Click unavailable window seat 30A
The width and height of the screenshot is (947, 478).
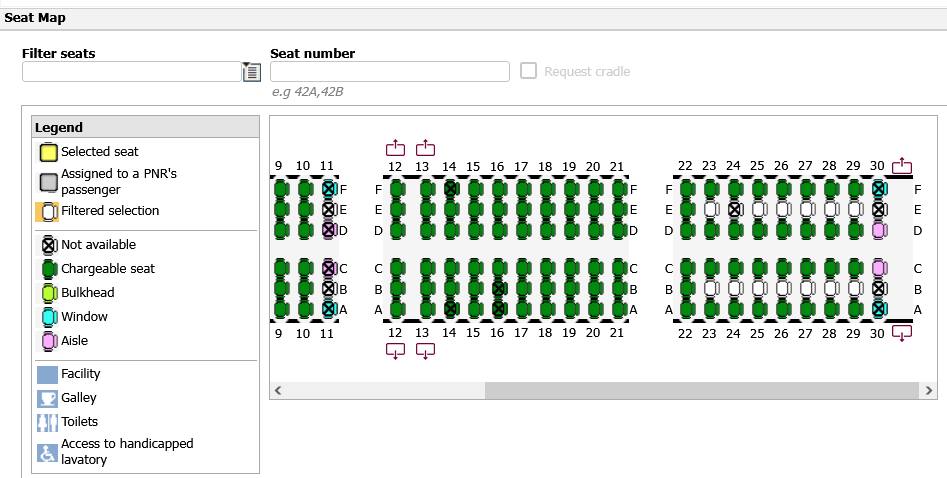pos(879,309)
